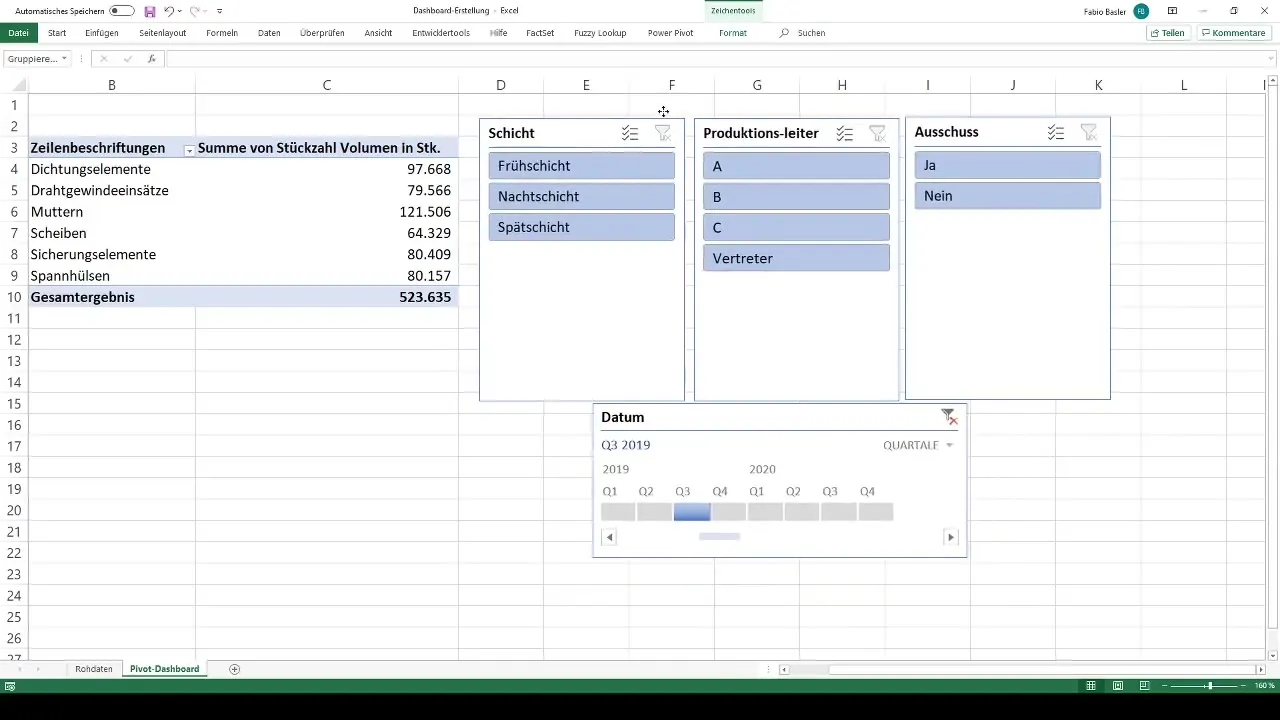Click the Suchen search box
The width and height of the screenshot is (1280, 720).
coord(803,33)
